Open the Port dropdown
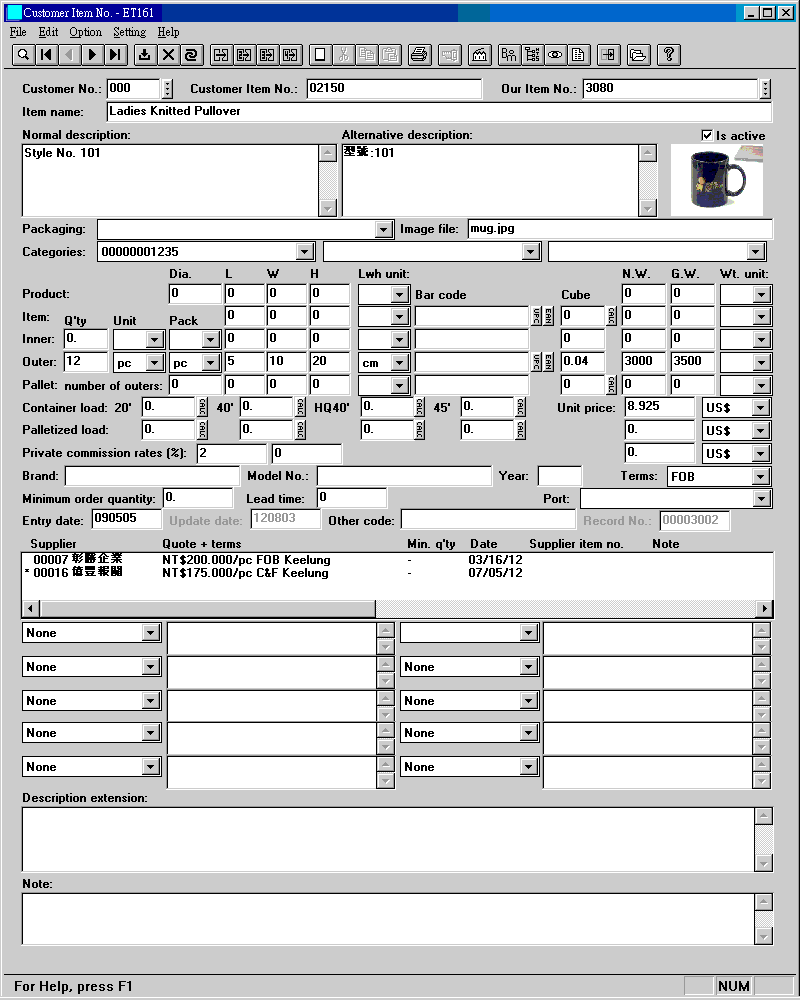 tap(762, 499)
